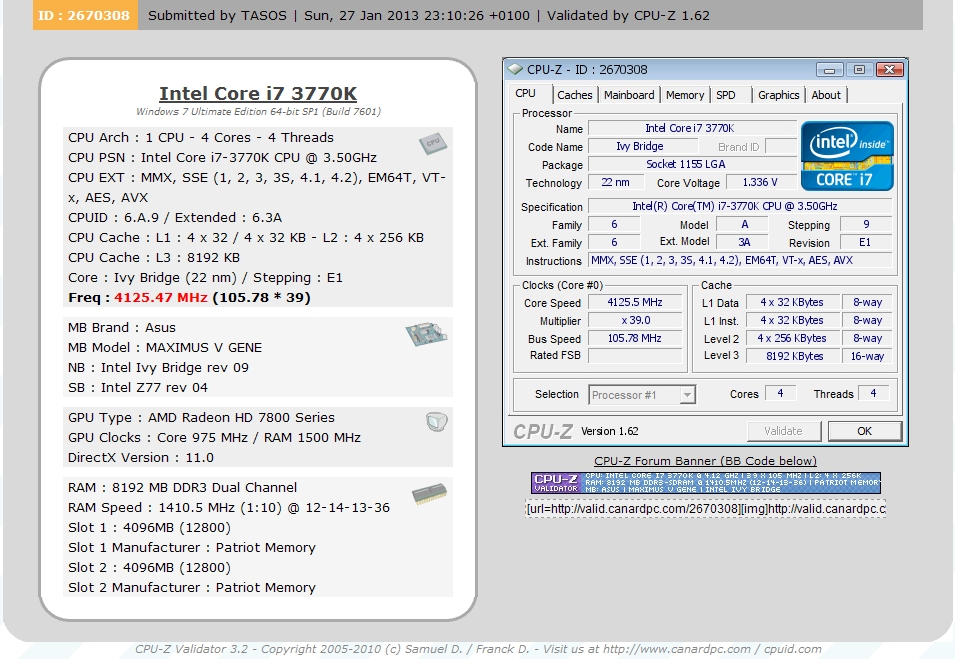Minimize the CPU-Z window
Screen dimensions: 955x659
829,70
